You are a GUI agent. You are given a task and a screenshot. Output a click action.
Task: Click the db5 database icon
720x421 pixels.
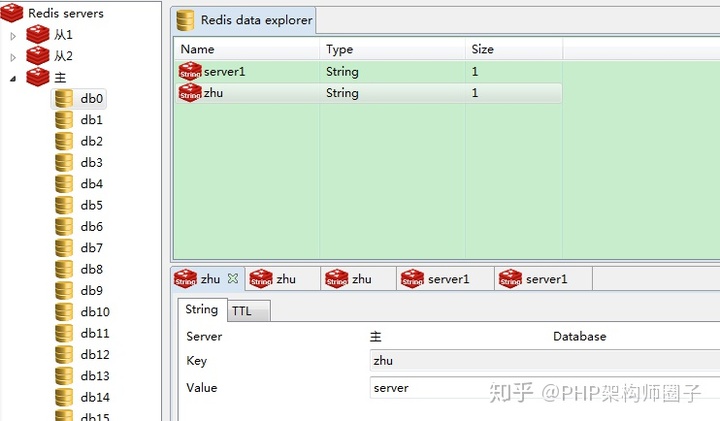click(x=64, y=205)
